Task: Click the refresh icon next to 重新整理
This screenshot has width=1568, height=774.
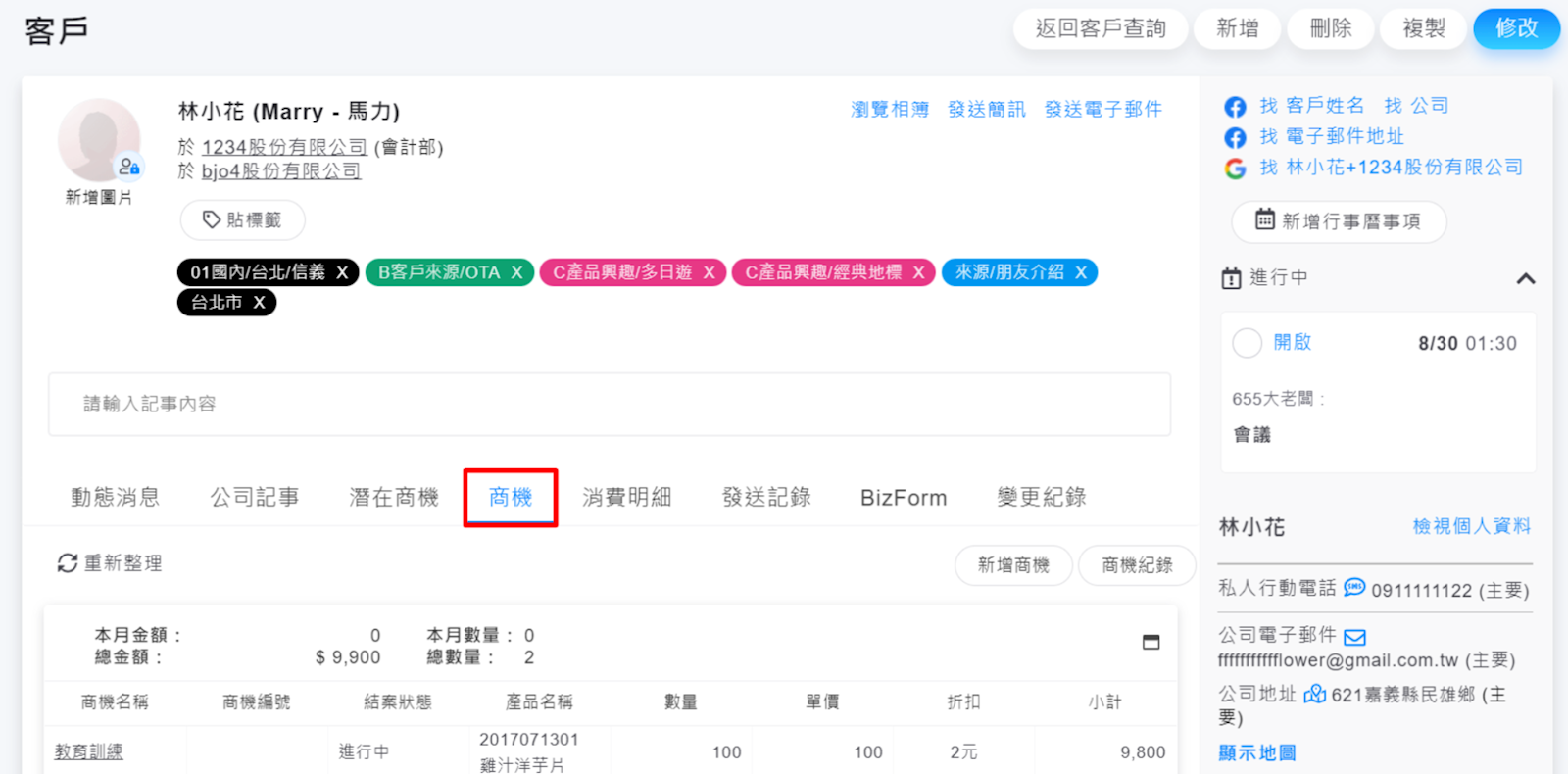Action: (67, 563)
